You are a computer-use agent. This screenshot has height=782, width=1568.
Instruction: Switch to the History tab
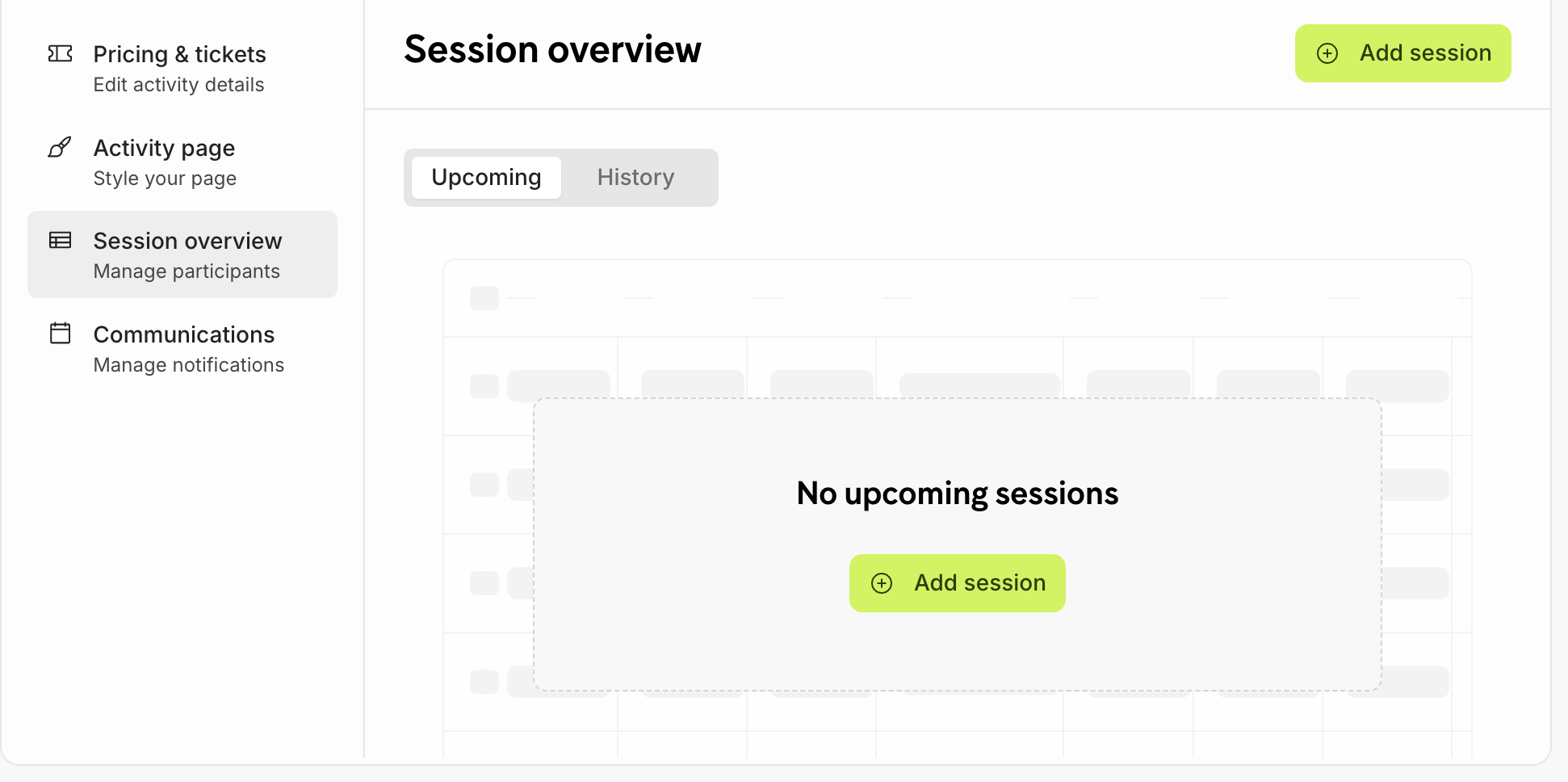click(635, 178)
